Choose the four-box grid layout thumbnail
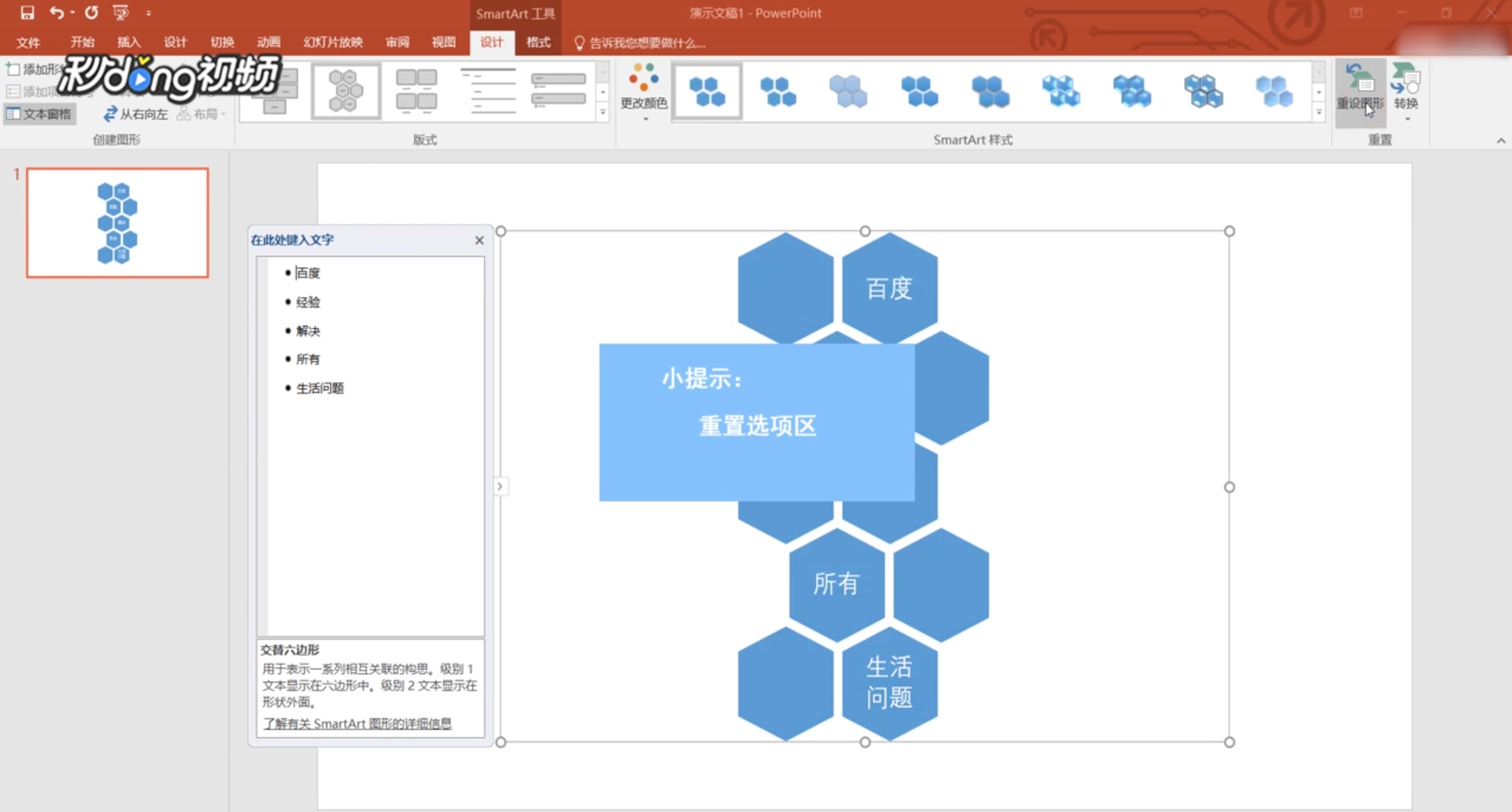1512x812 pixels. tap(416, 91)
